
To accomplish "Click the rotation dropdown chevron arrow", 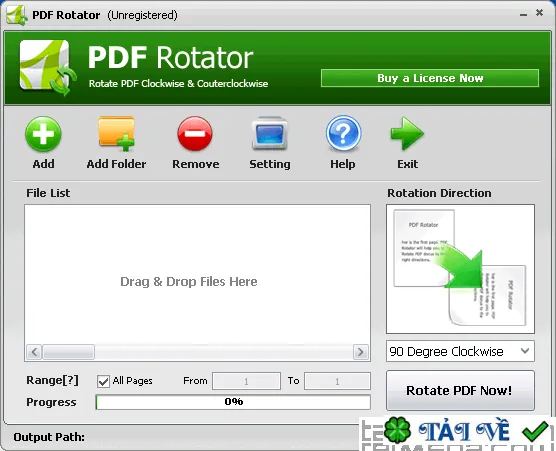I will point(525,351).
